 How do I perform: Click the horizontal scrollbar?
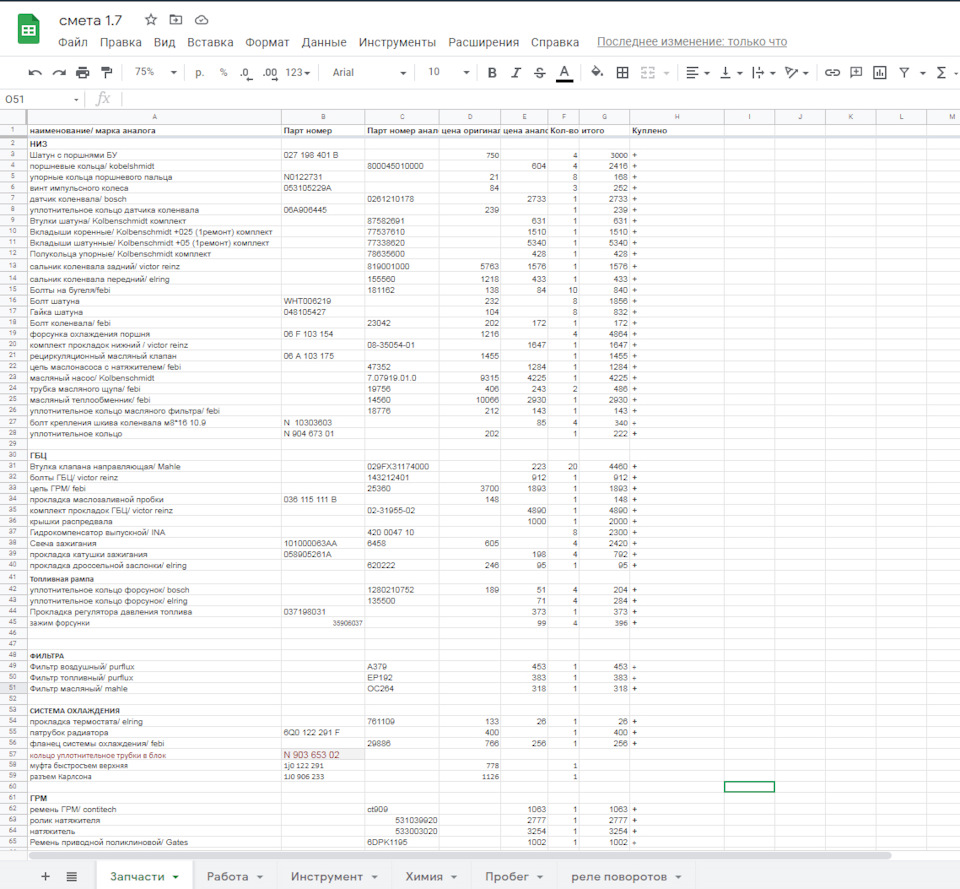click(459, 855)
